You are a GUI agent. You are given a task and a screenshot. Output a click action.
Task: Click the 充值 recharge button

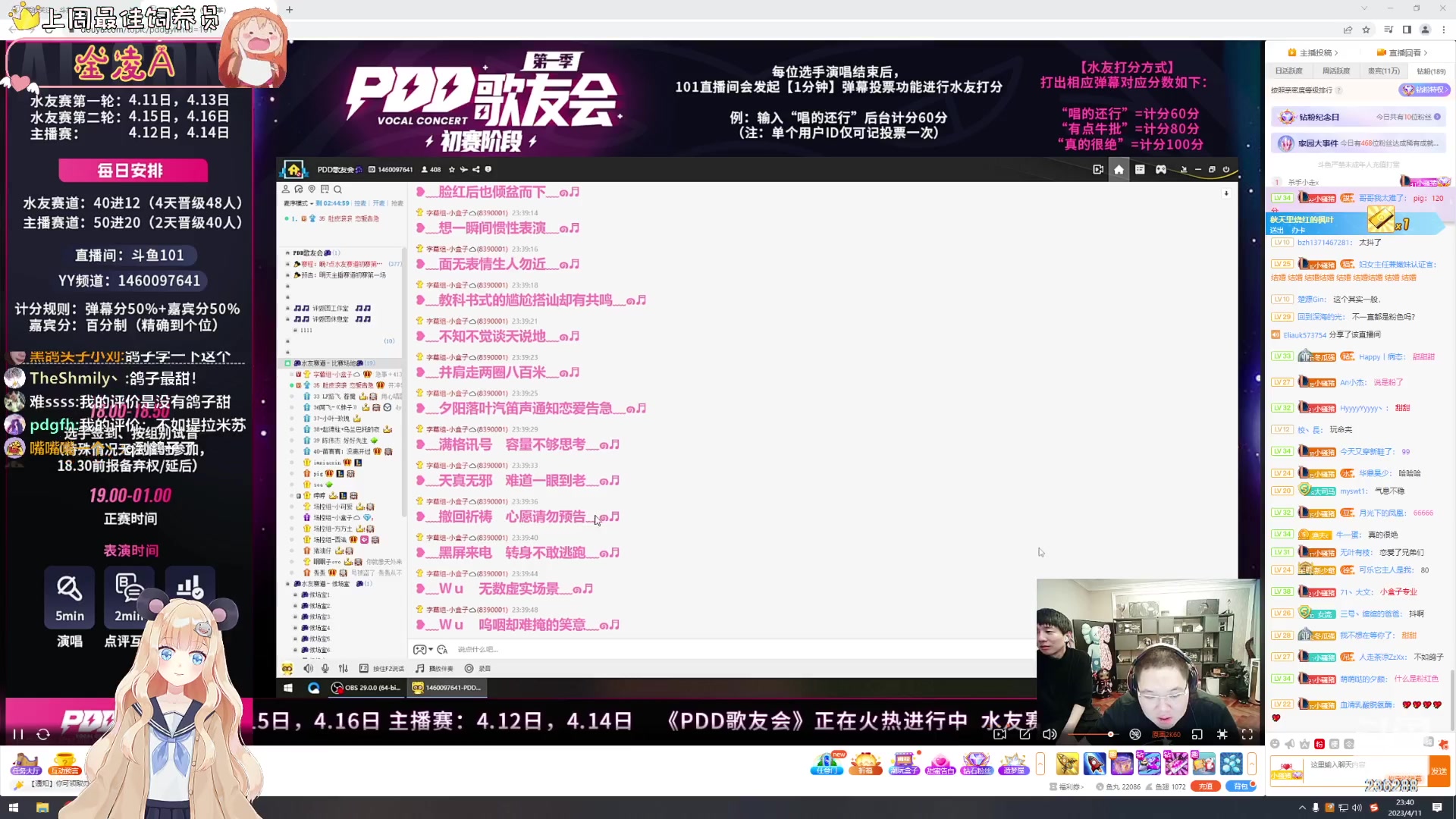pos(1205,786)
